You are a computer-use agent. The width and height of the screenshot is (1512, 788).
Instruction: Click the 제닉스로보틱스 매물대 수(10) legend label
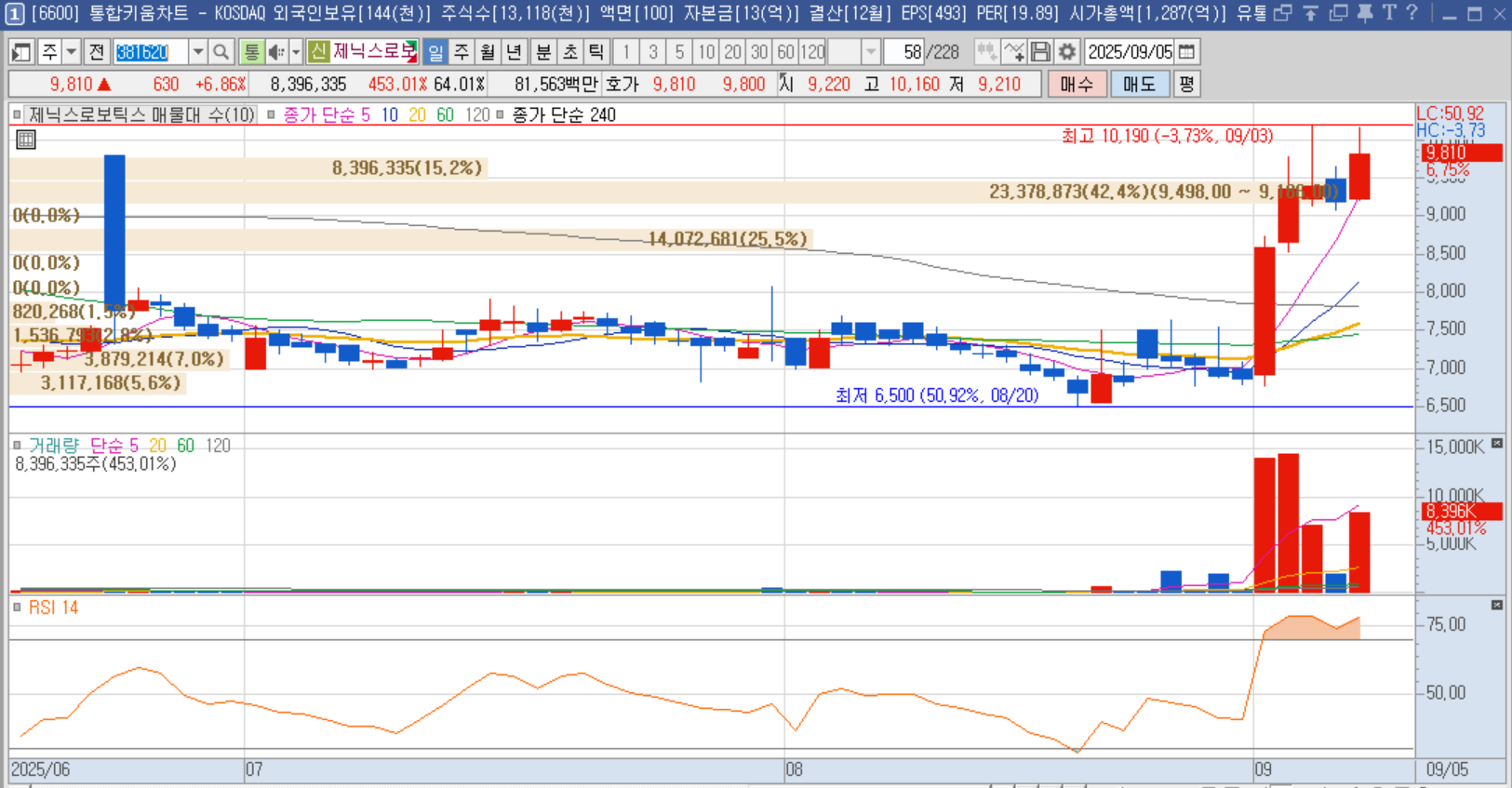tap(141, 115)
